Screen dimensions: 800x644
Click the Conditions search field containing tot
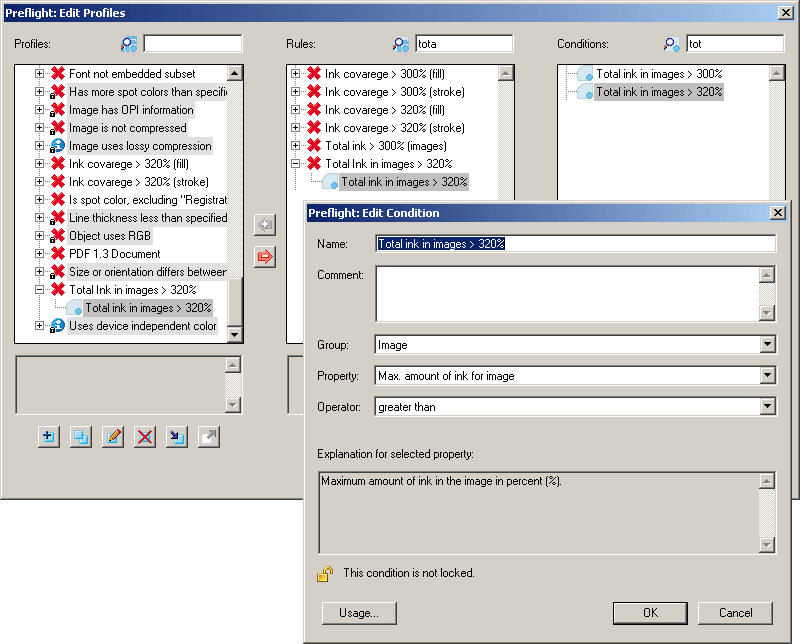coord(735,44)
